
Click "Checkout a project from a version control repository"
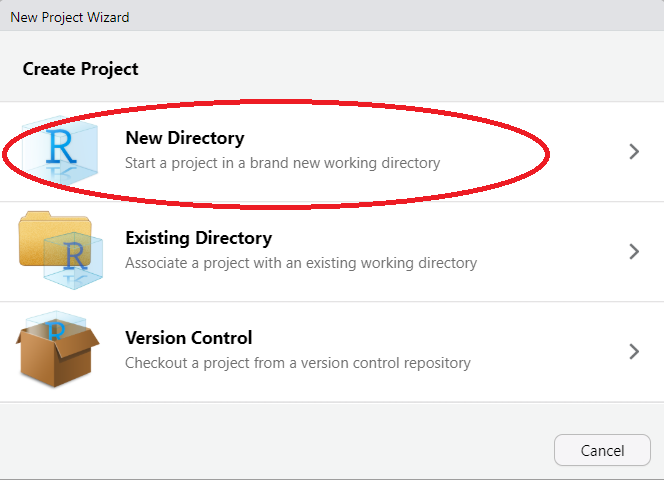point(297,363)
